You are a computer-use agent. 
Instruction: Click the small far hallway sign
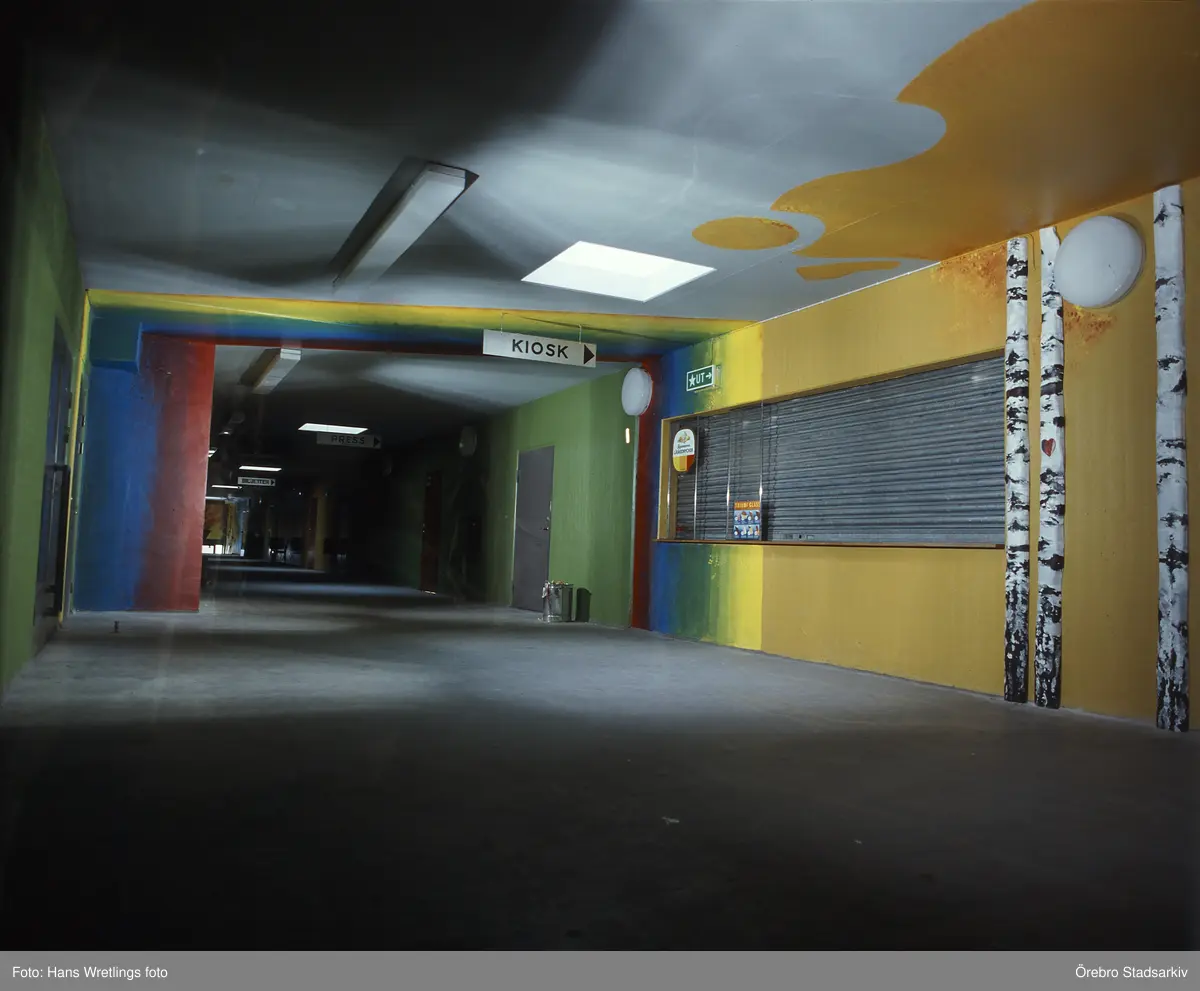256,481
